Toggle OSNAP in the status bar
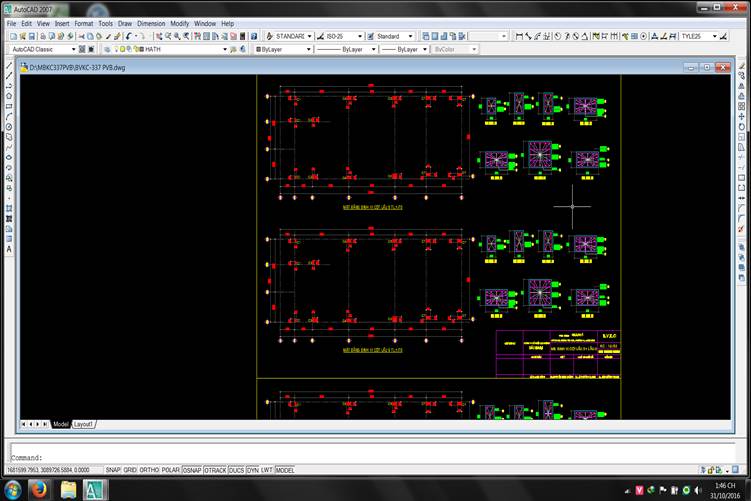The image size is (751, 501). tap(193, 469)
